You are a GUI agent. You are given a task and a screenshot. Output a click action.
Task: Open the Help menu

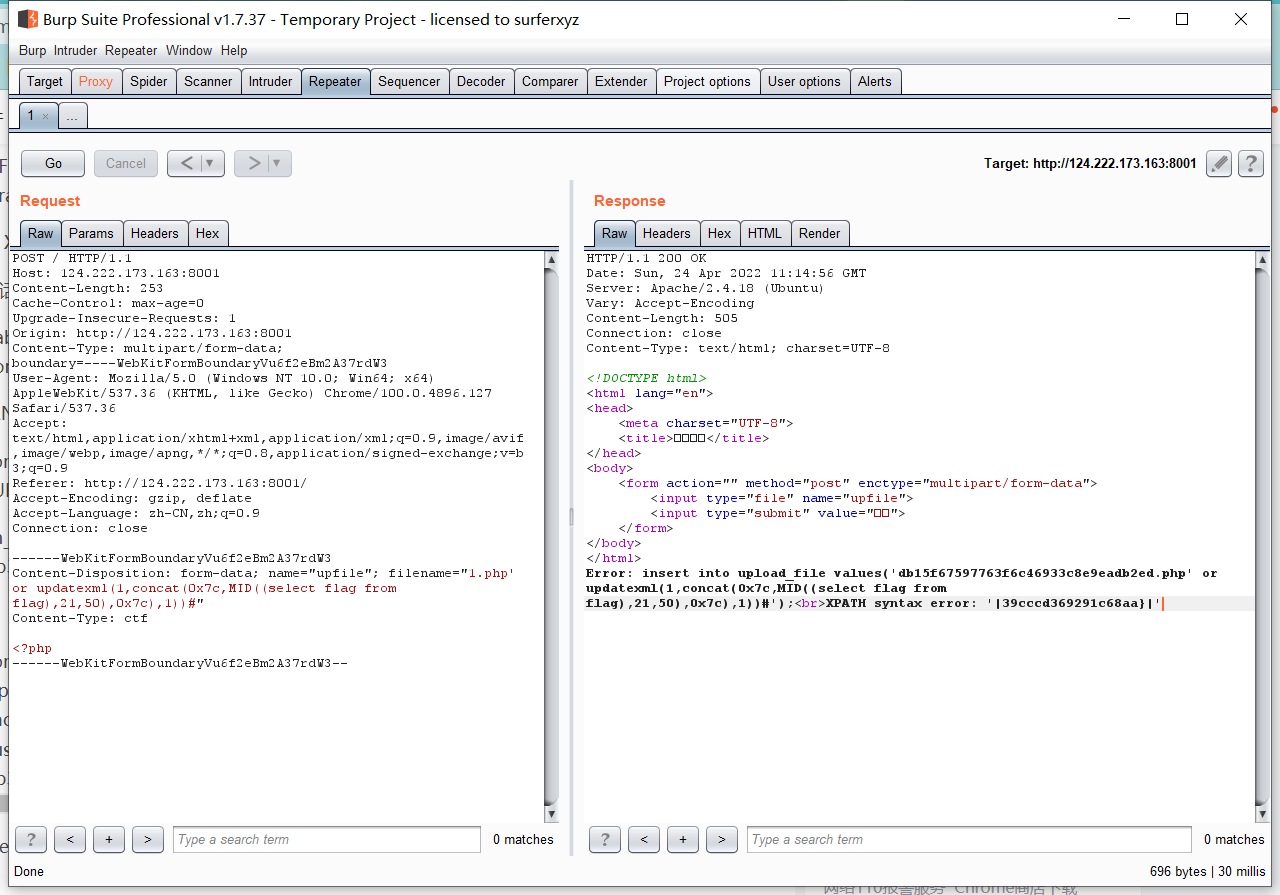pyautogui.click(x=234, y=51)
